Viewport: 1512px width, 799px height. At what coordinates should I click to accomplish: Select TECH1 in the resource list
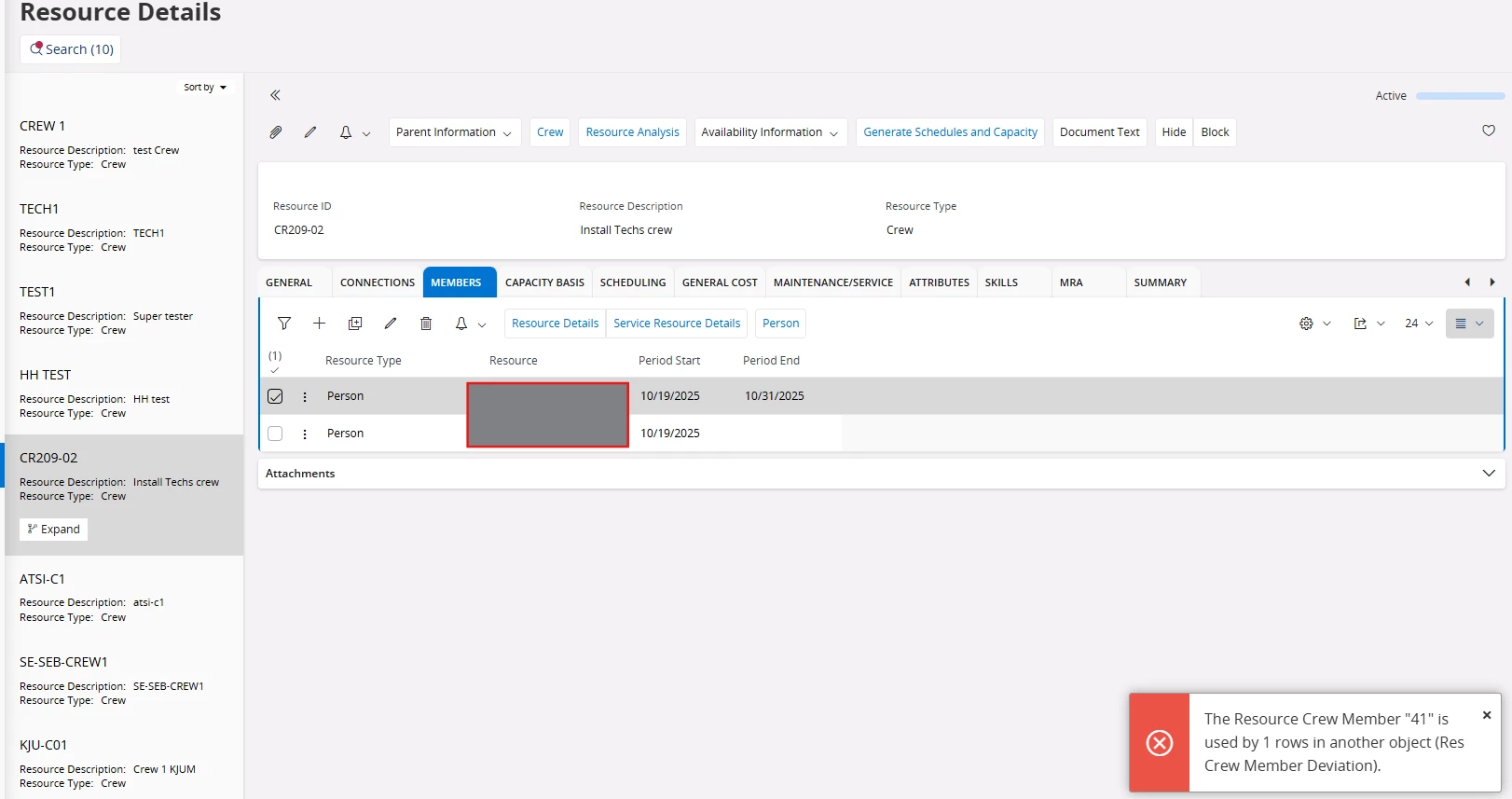[124, 227]
